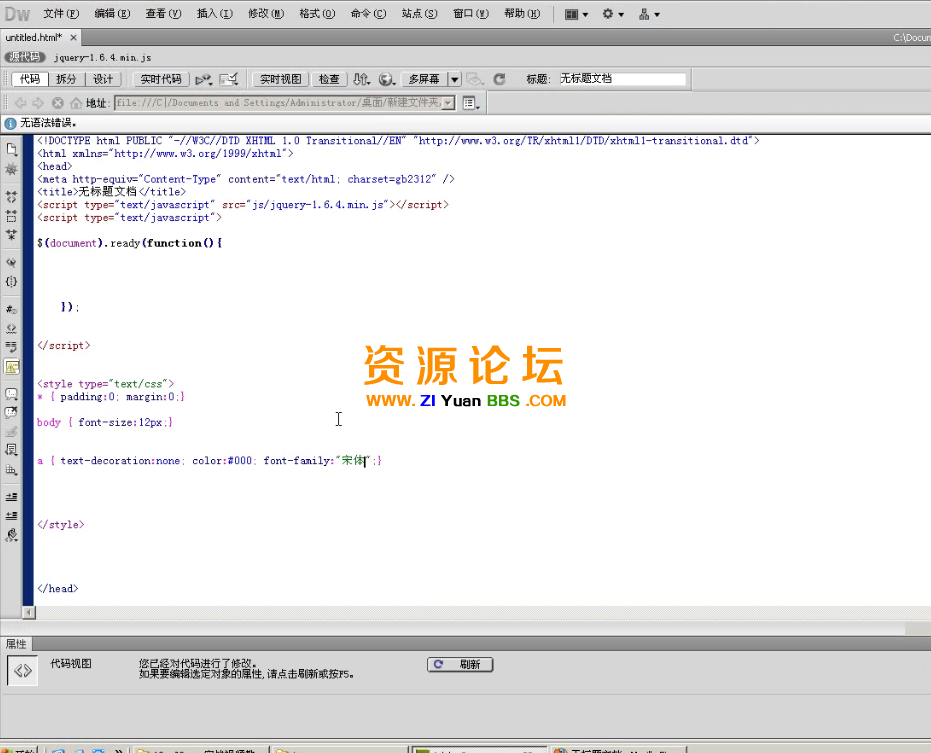Viewport: 931px width, 753px height.
Task: Click Collapse Full Tag icon
Action: tap(11, 196)
